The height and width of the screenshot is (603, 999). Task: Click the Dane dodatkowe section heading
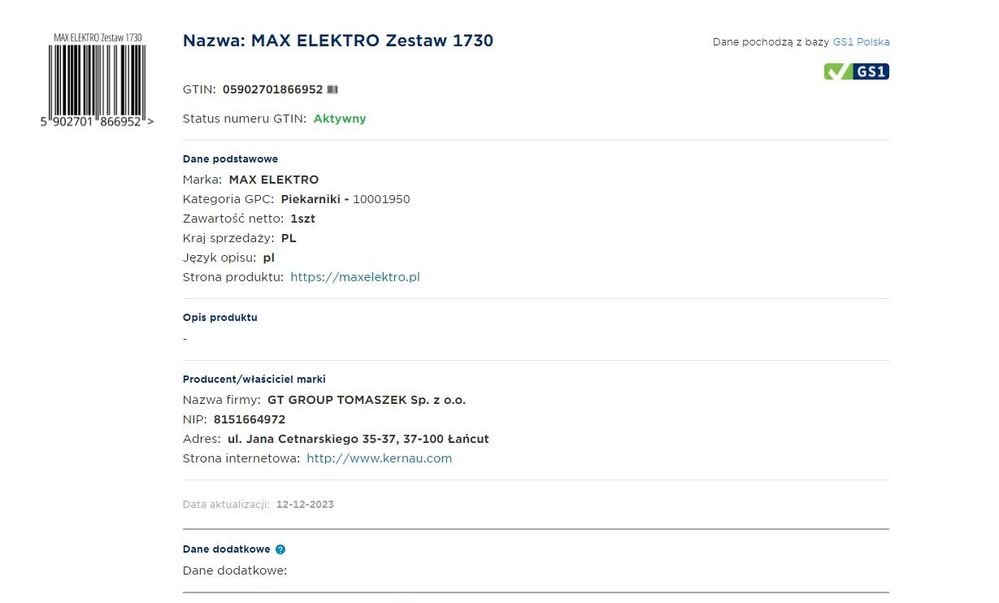coord(226,549)
